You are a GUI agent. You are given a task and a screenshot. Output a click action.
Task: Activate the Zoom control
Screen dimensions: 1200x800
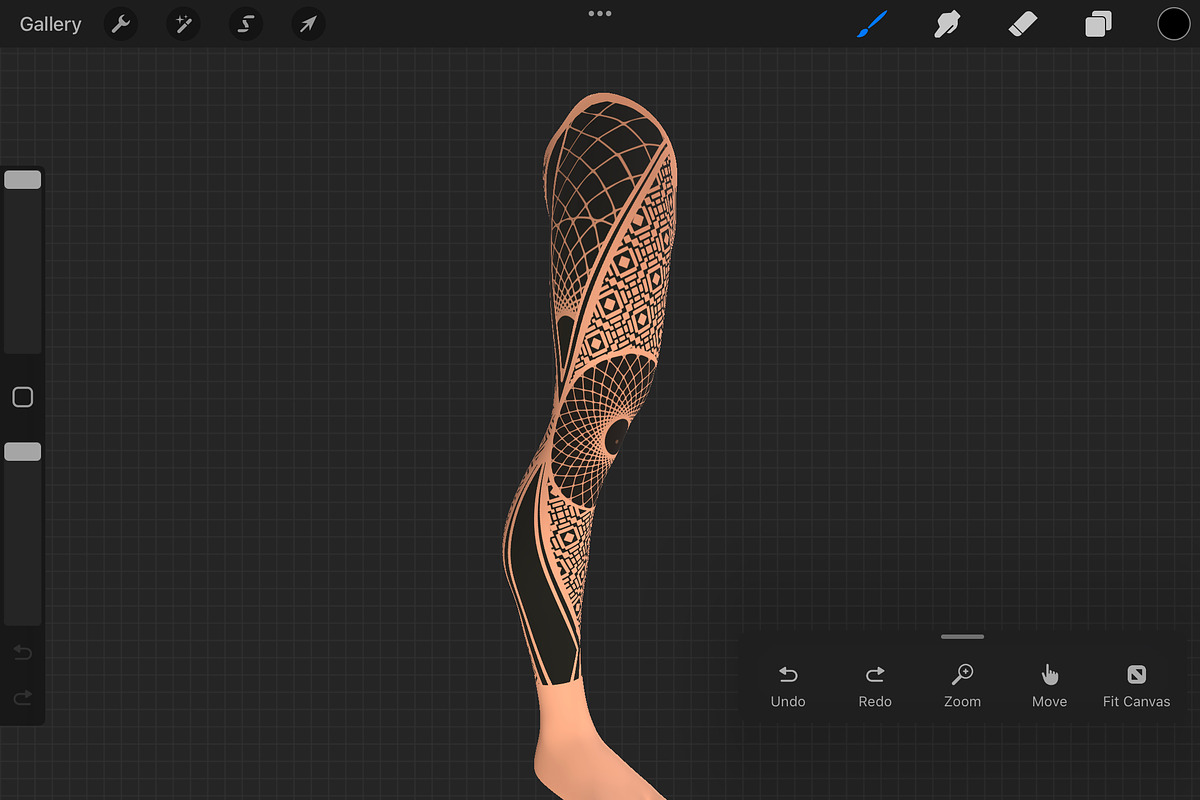point(962,685)
